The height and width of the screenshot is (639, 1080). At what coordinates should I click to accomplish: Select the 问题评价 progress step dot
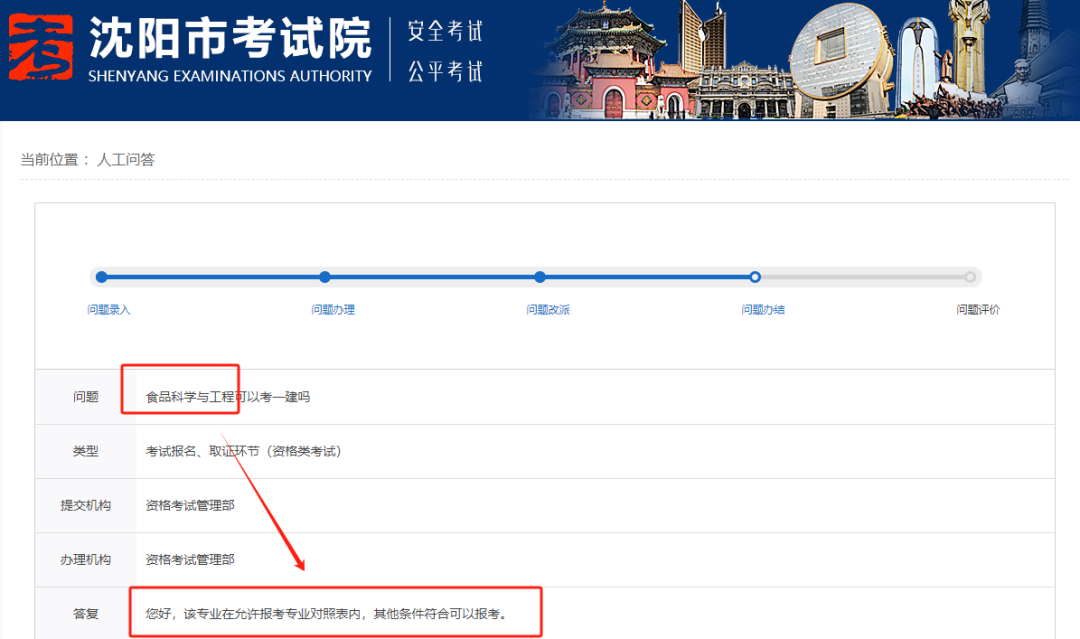point(970,277)
